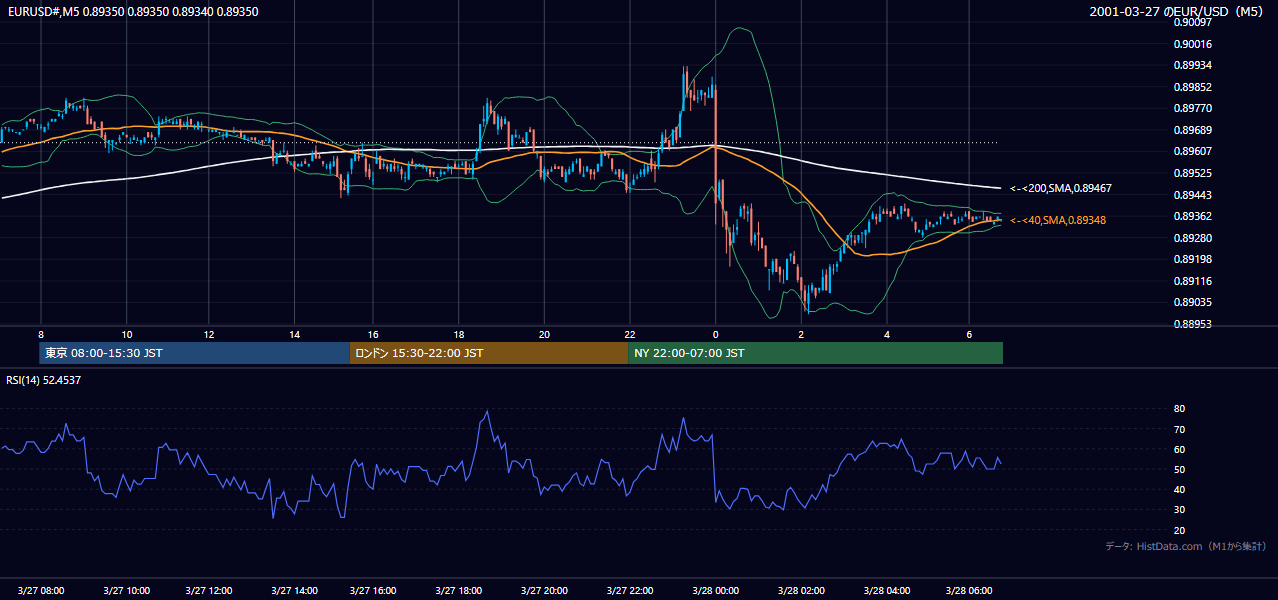The width and height of the screenshot is (1278, 600).
Task: Click price level 0.89607 on the axis
Action: click(x=1193, y=151)
